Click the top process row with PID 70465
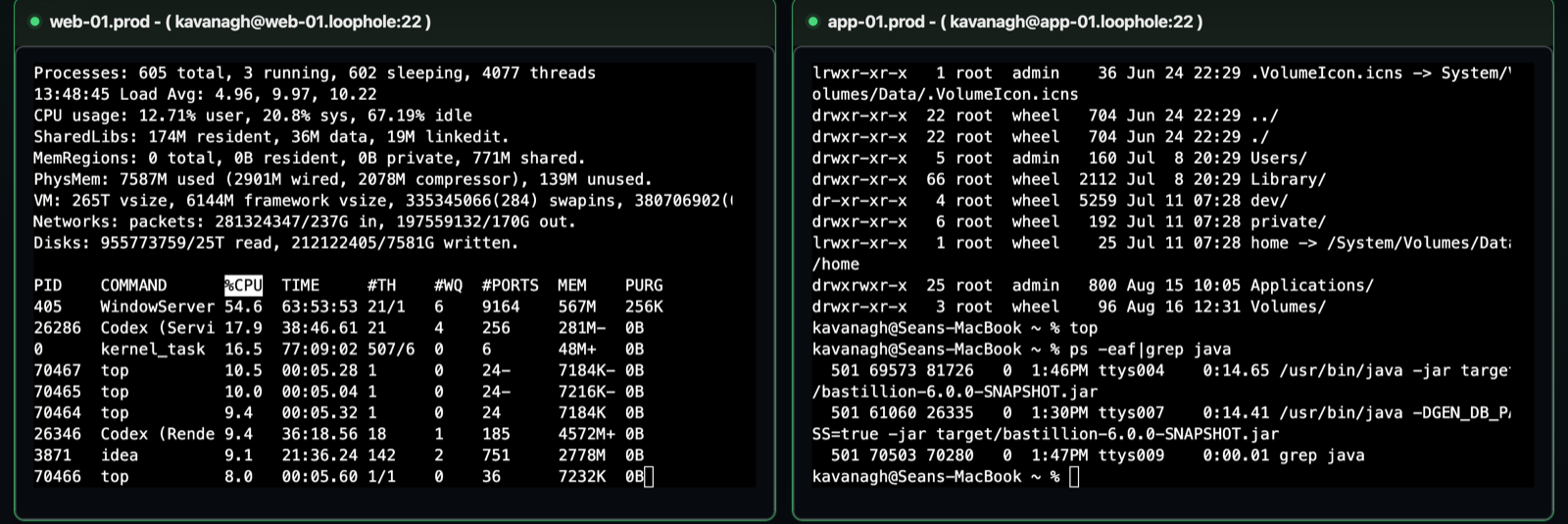This screenshot has height=524, width=1568. [339, 392]
